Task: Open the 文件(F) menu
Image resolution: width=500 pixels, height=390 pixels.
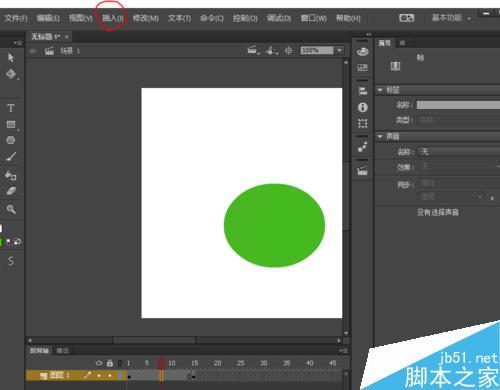Action: tap(16, 18)
